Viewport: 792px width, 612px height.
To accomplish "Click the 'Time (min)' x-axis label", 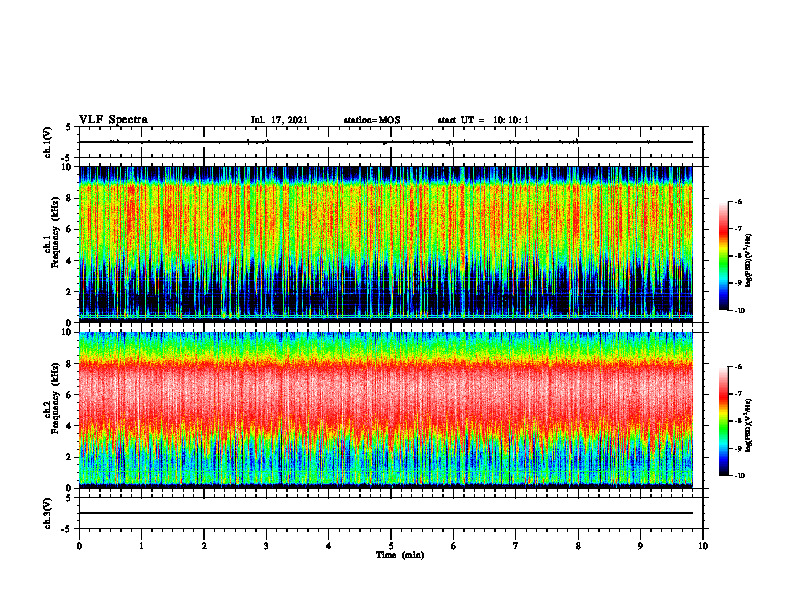I will click(x=400, y=555).
